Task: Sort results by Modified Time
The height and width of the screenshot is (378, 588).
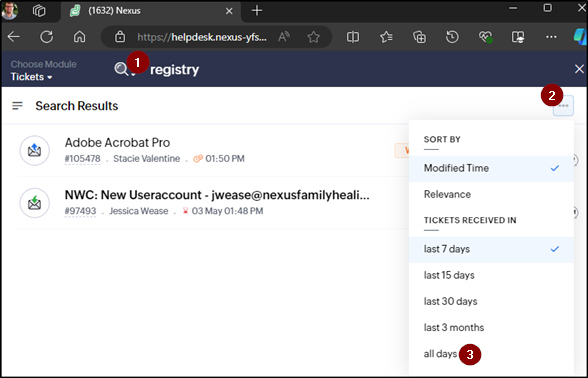Action: (x=491, y=168)
